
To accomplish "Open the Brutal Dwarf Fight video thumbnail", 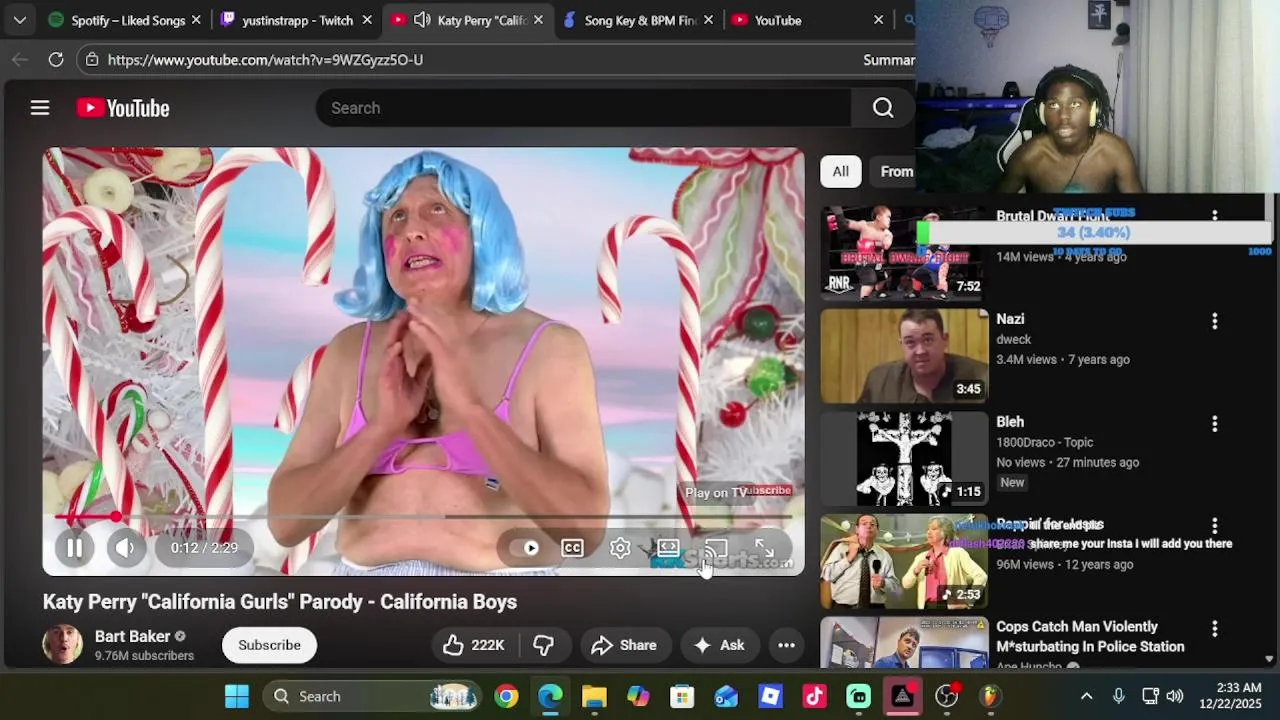I will click(904, 252).
